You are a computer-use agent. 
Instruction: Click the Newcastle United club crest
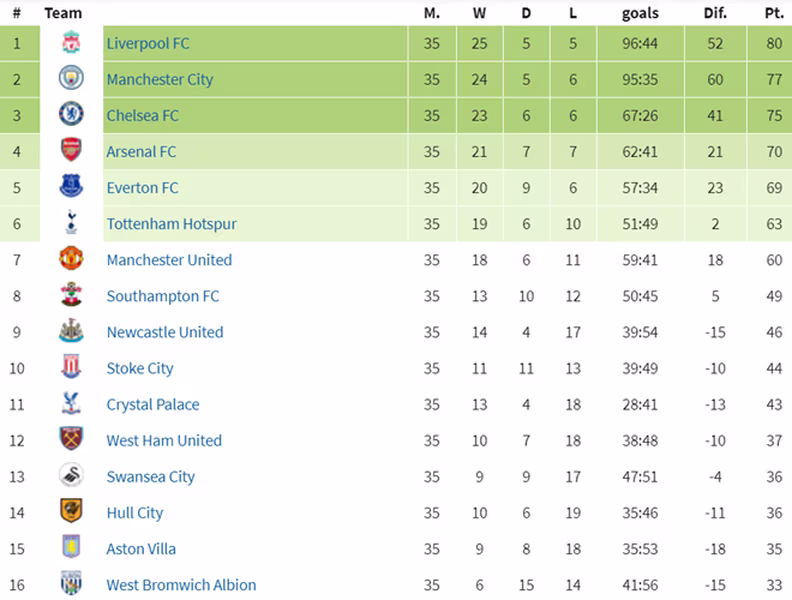[71, 331]
